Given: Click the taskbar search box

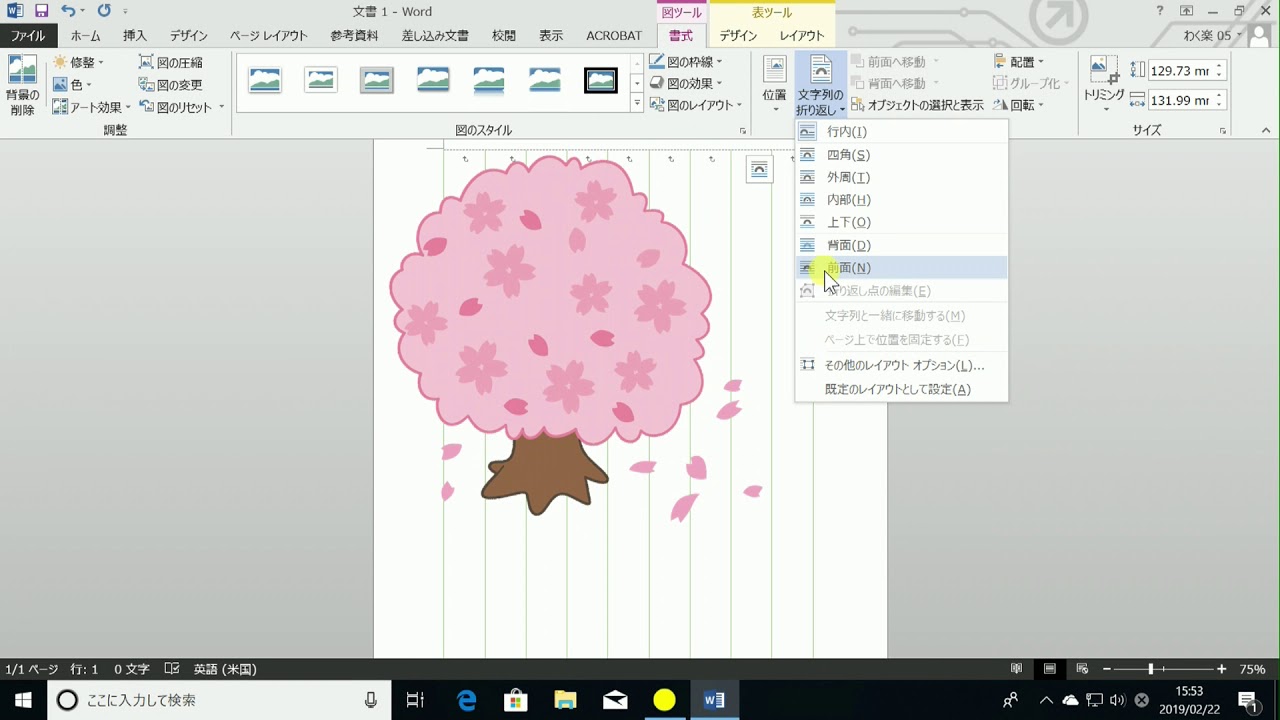Looking at the screenshot, I should (x=219, y=700).
